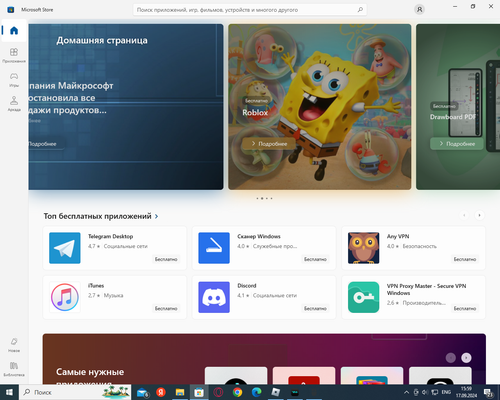Click the next arrow on Самые нужные приложения banner
Image resolution: width=500 pixels, height=400 pixels.
pyautogui.click(x=466, y=358)
